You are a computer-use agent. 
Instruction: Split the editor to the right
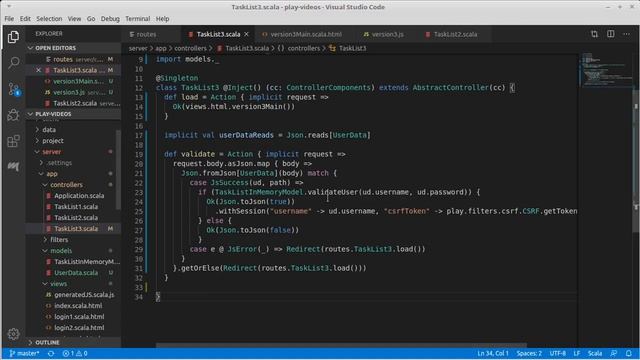[611, 34]
